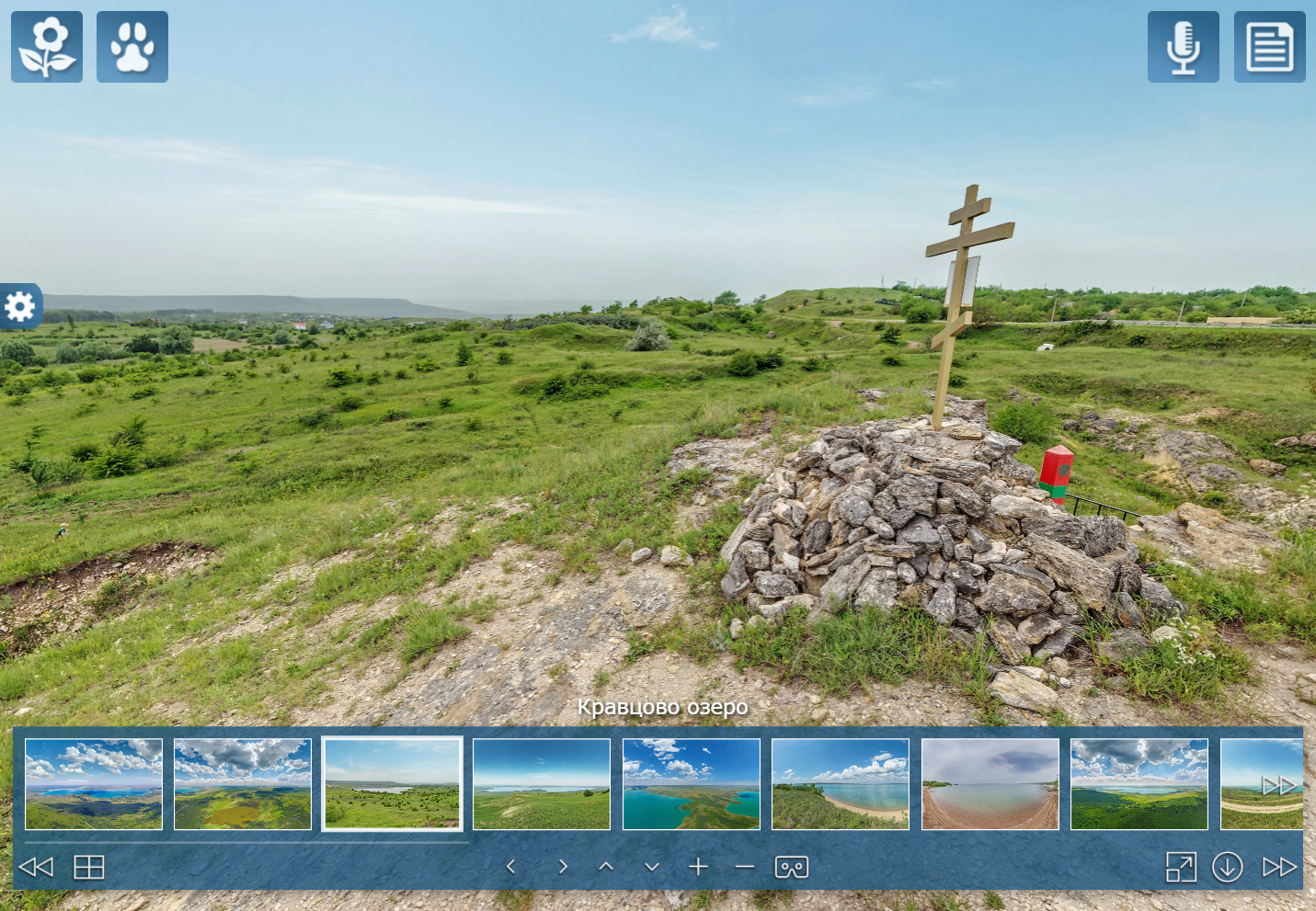1316x911 pixels.
Task: Open fifth thumbnail with turquoise water aerial
Action: (692, 784)
